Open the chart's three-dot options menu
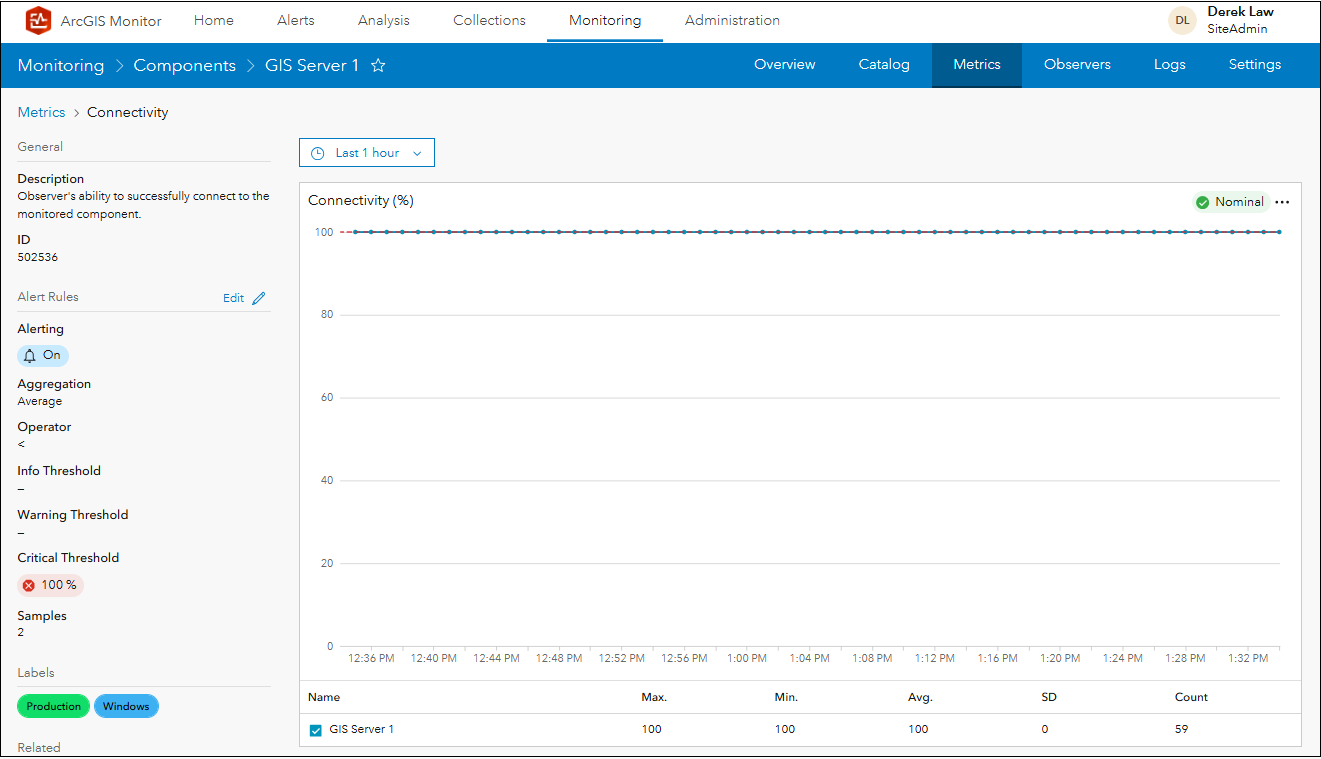Screen dimensions: 1321x759 (x=1282, y=202)
